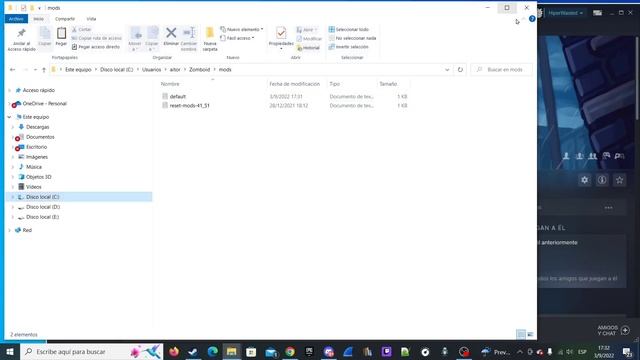Open Propiedades in ribbon
Image resolution: width=640 pixels, height=360 pixels.
pyautogui.click(x=281, y=38)
